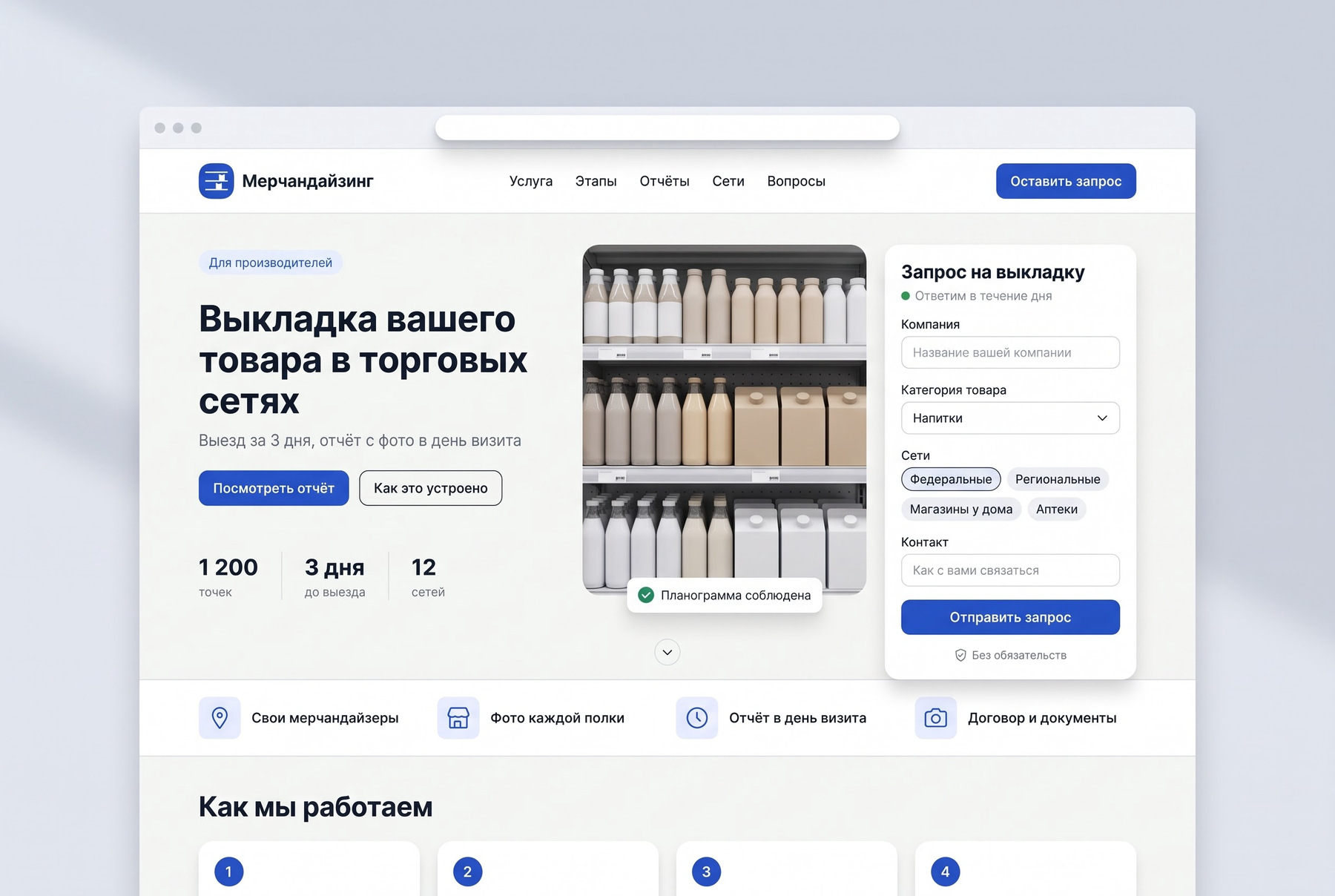Screen dimensions: 1335x896
Task: Click the Мерчандайзинг logo icon
Action: click(216, 181)
